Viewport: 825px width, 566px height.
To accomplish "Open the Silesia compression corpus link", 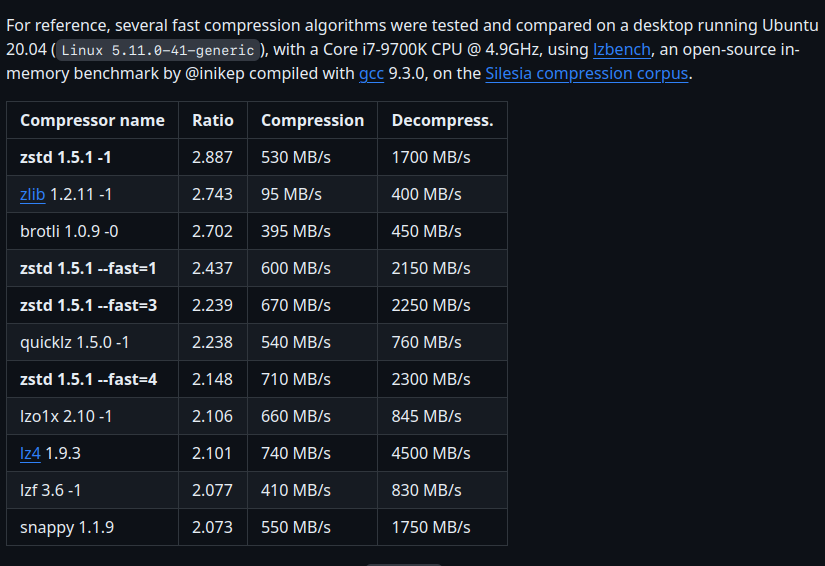I will (587, 73).
